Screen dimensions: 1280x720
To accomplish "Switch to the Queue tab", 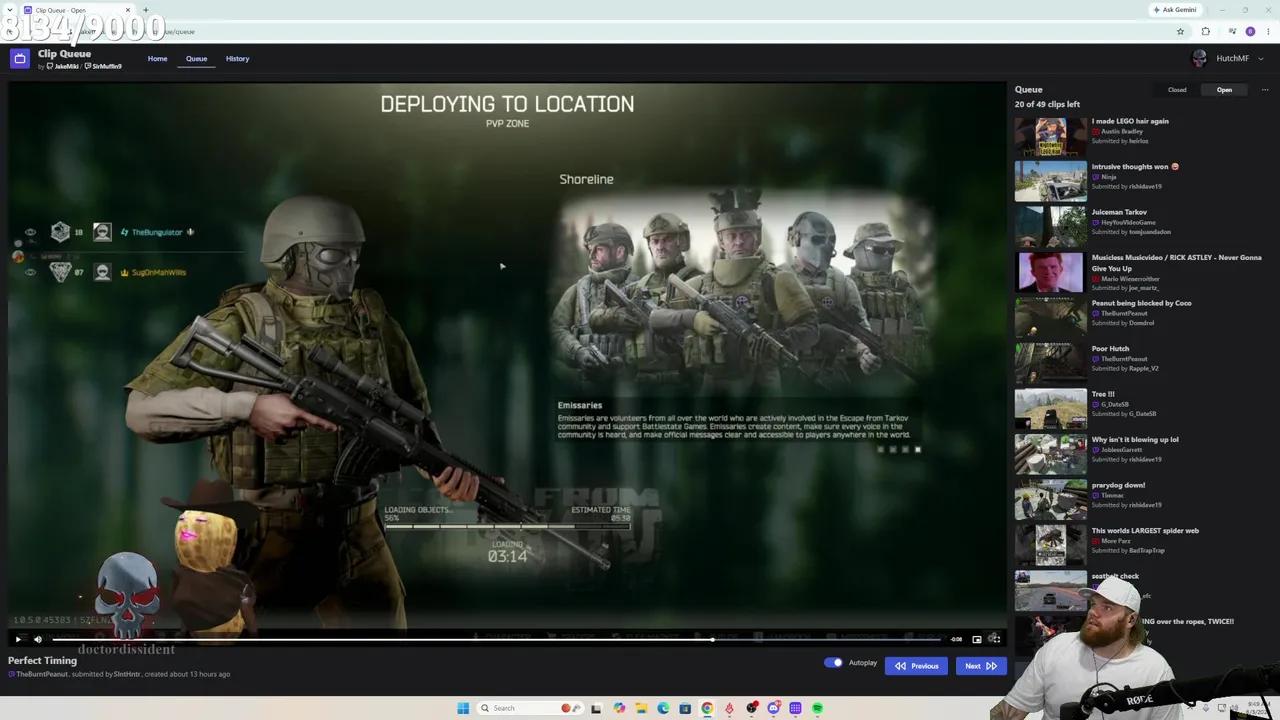I will coord(196,59).
